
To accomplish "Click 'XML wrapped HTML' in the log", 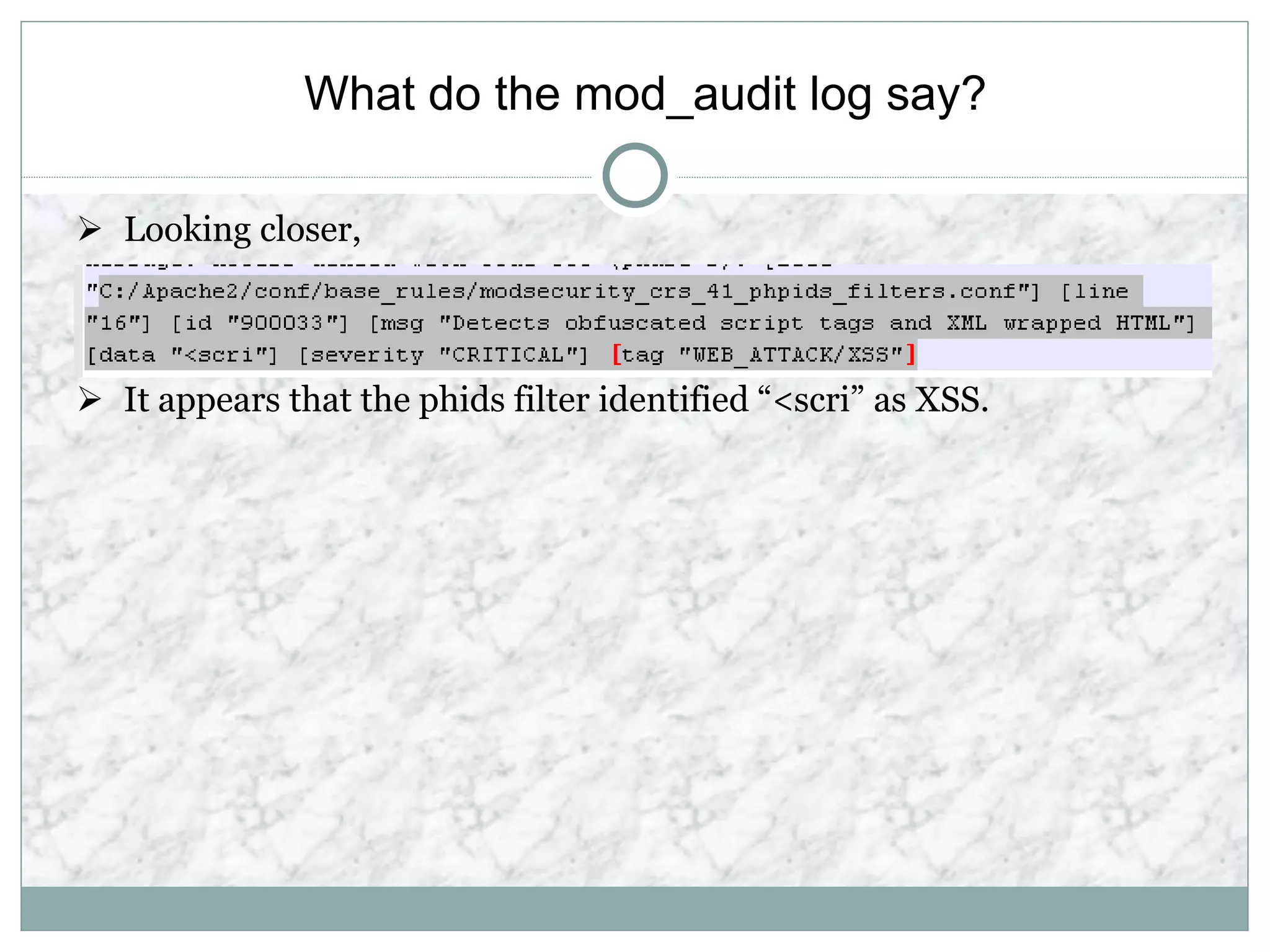I will pyautogui.click(x=1059, y=323).
